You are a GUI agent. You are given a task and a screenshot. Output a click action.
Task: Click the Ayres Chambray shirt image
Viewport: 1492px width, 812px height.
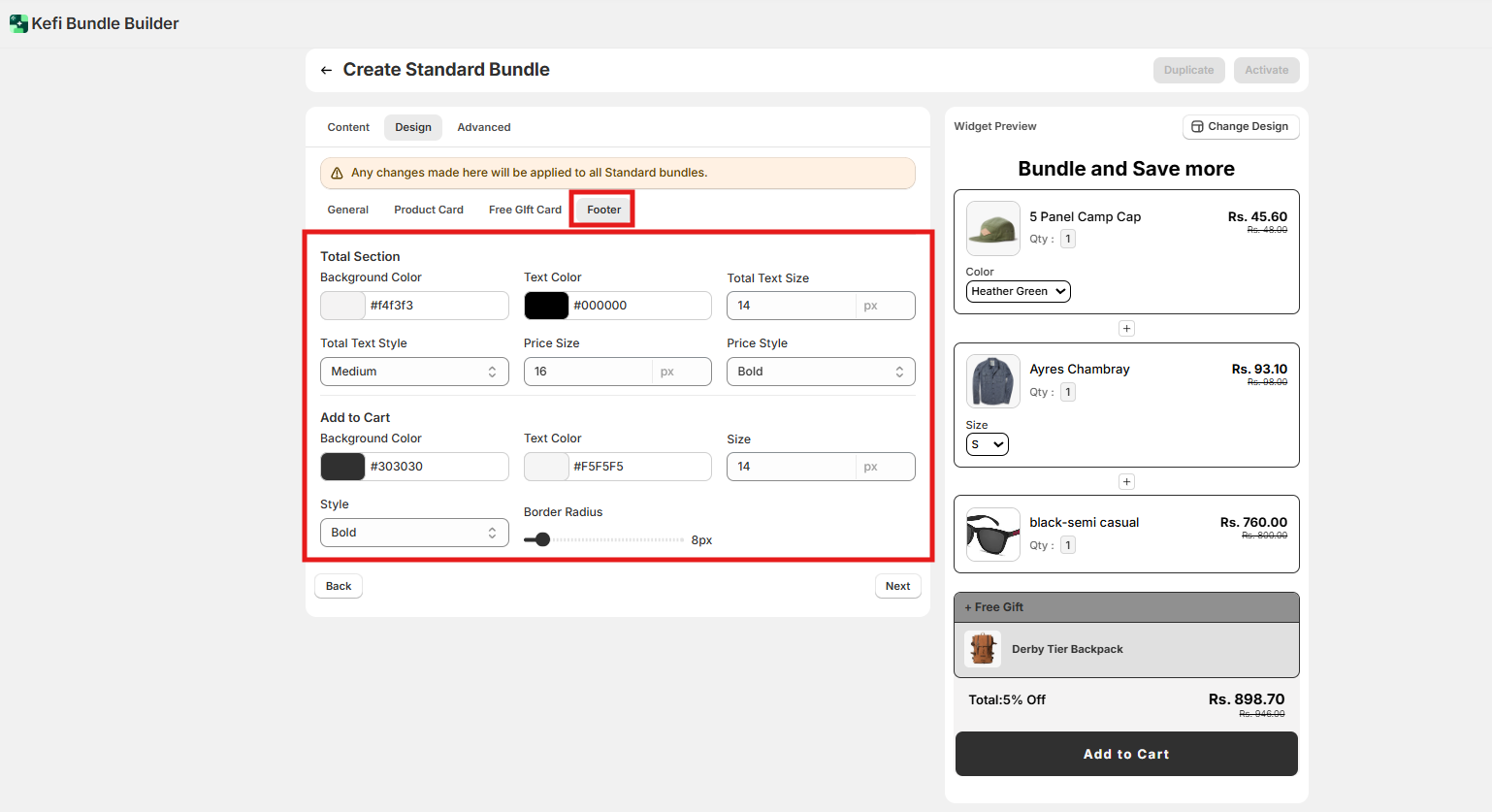click(x=992, y=381)
